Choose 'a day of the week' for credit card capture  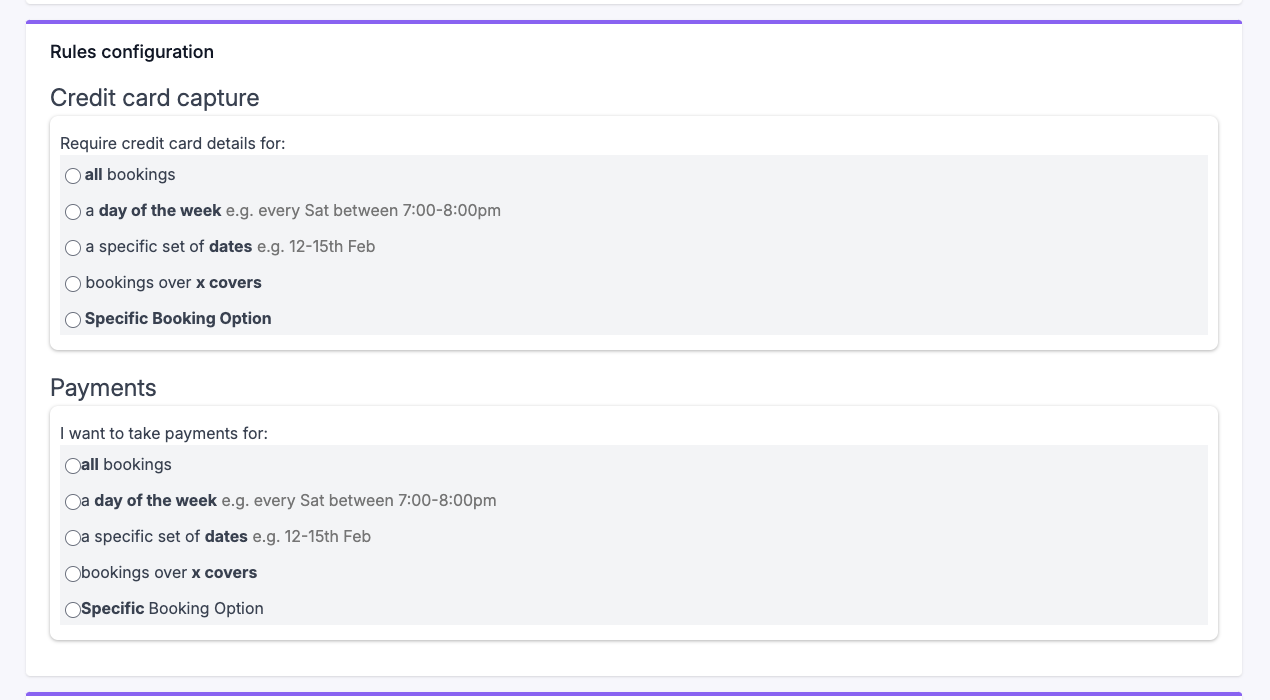[x=73, y=212]
